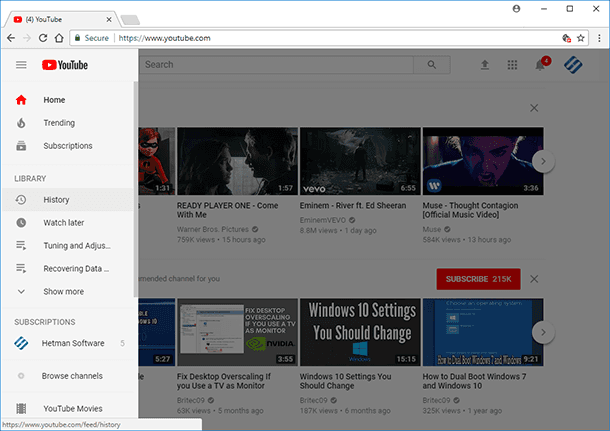Click the hamburger guide menu icon

(x=21, y=65)
